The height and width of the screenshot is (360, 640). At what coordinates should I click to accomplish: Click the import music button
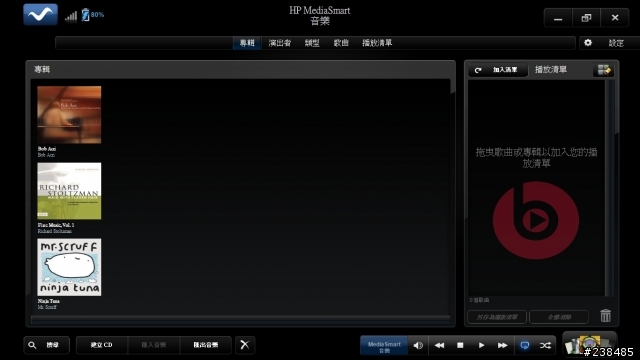(153, 345)
